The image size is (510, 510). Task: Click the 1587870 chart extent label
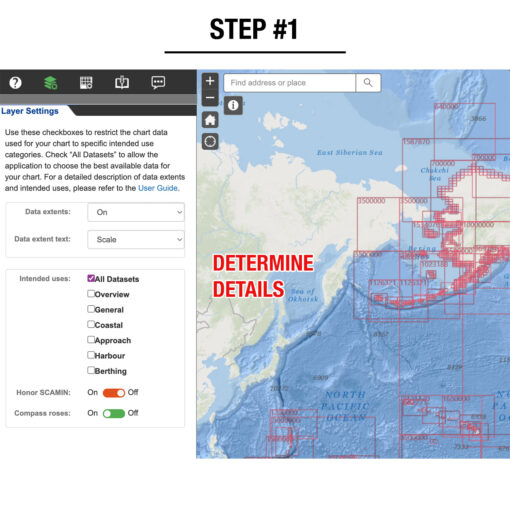point(416,142)
